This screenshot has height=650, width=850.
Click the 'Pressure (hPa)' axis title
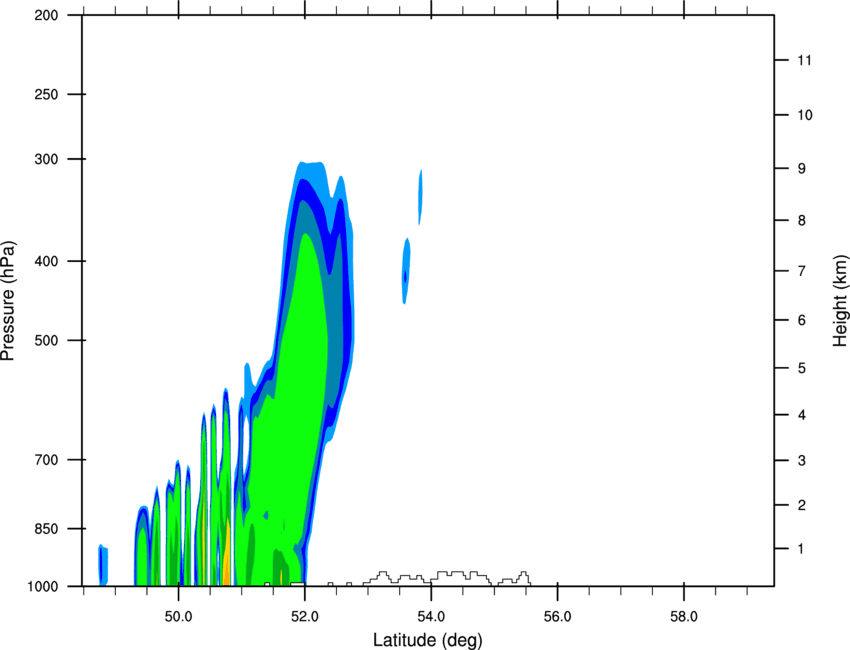pos(9,301)
